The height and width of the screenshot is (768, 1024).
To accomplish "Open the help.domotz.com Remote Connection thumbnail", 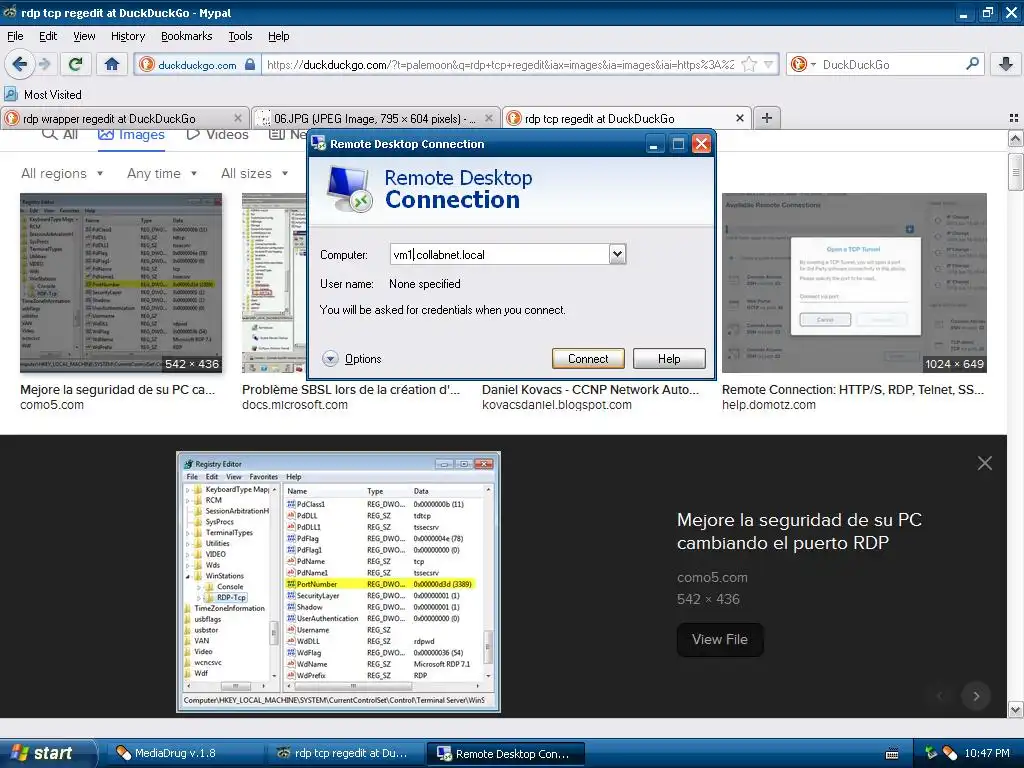I will click(854, 283).
